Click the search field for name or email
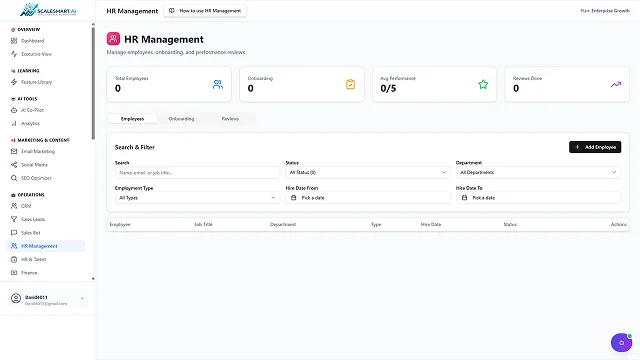The height and width of the screenshot is (360, 640). click(x=197, y=172)
